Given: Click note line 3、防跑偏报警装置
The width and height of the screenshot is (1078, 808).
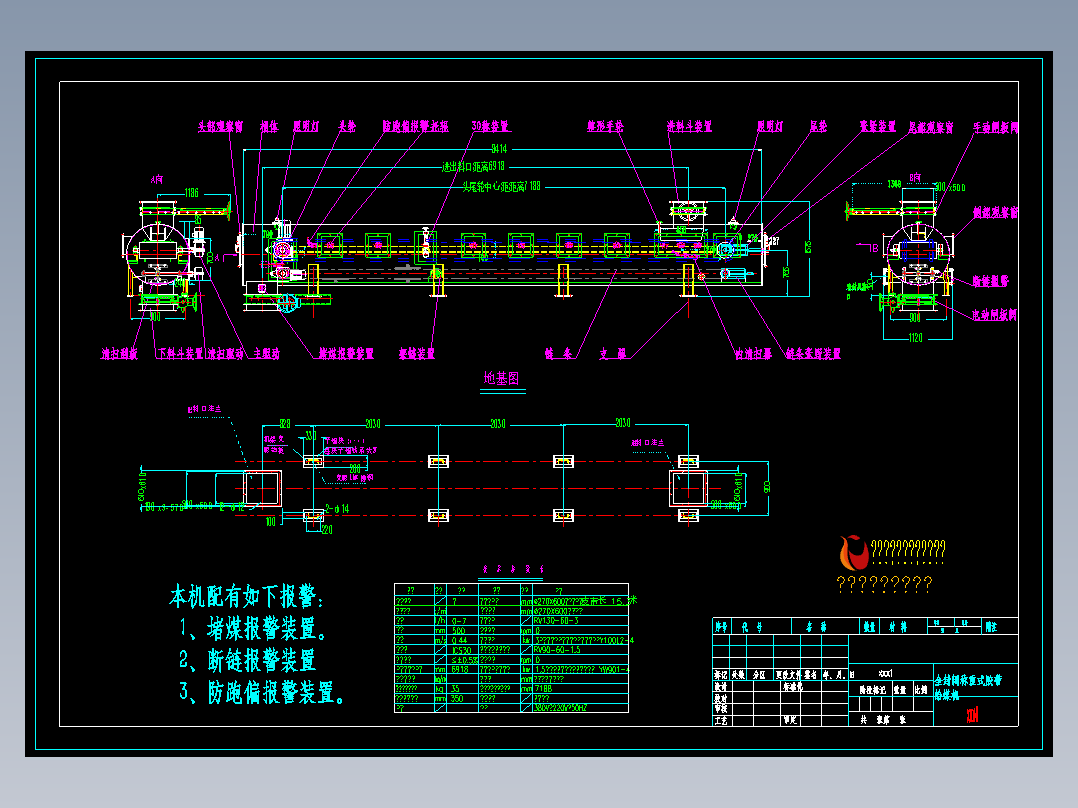Looking at the screenshot, I should (x=262, y=692).
